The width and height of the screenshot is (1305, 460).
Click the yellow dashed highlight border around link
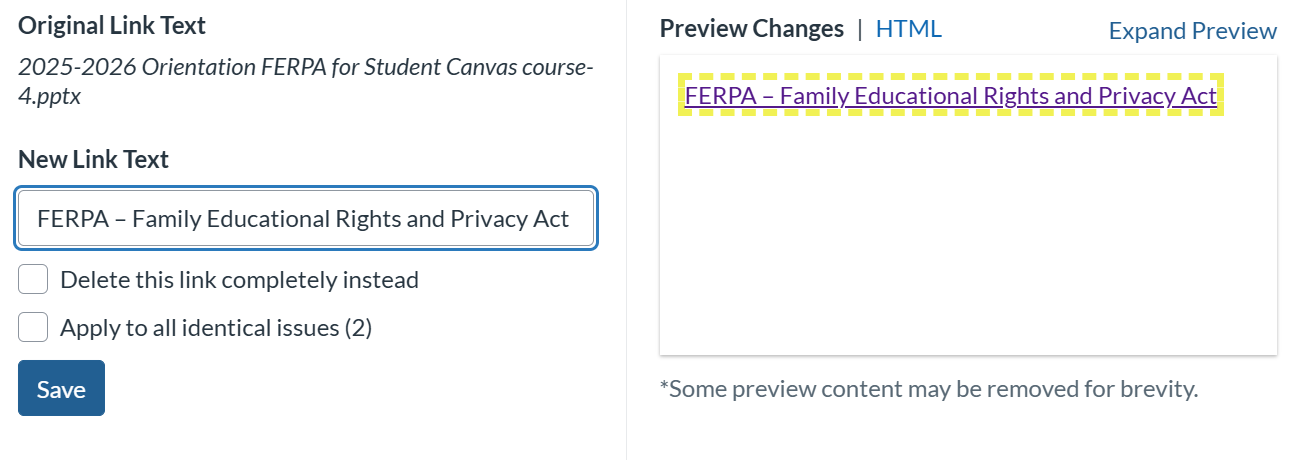(950, 76)
